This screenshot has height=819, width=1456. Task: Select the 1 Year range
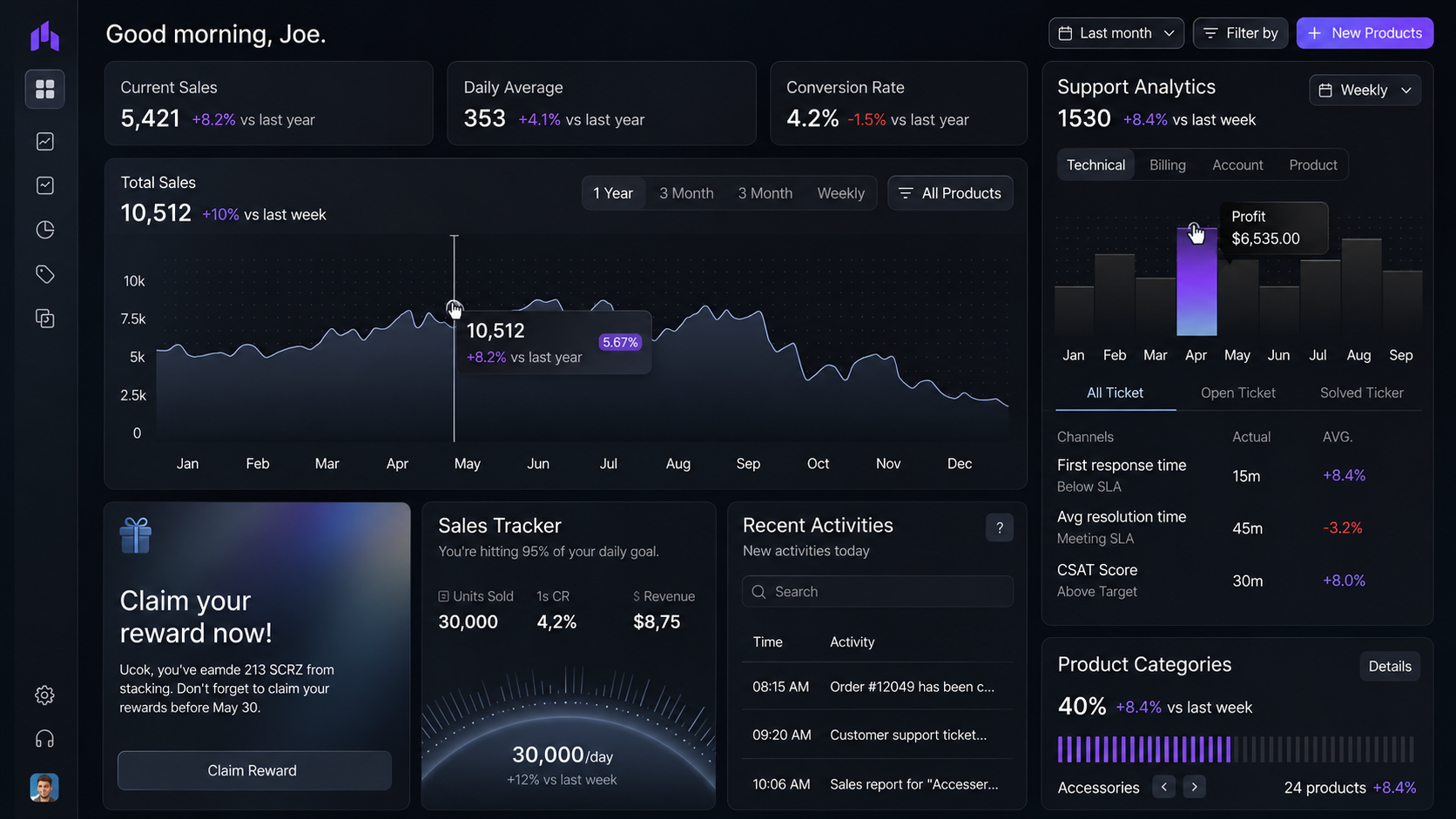pyautogui.click(x=613, y=193)
